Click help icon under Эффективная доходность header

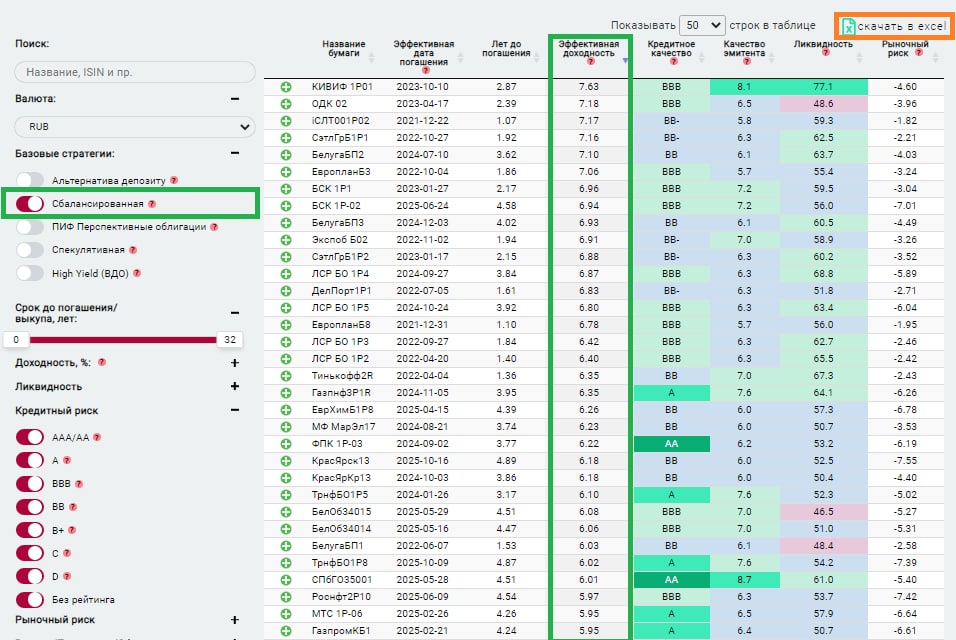590,62
